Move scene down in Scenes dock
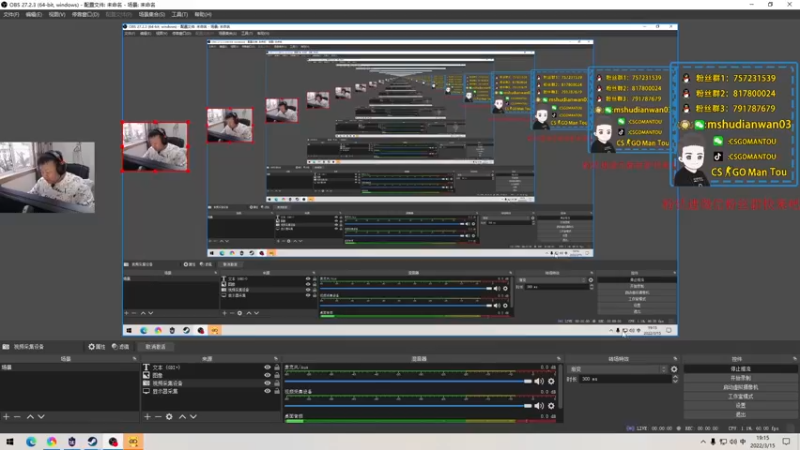Image resolution: width=800 pixels, height=450 pixels. click(41, 417)
